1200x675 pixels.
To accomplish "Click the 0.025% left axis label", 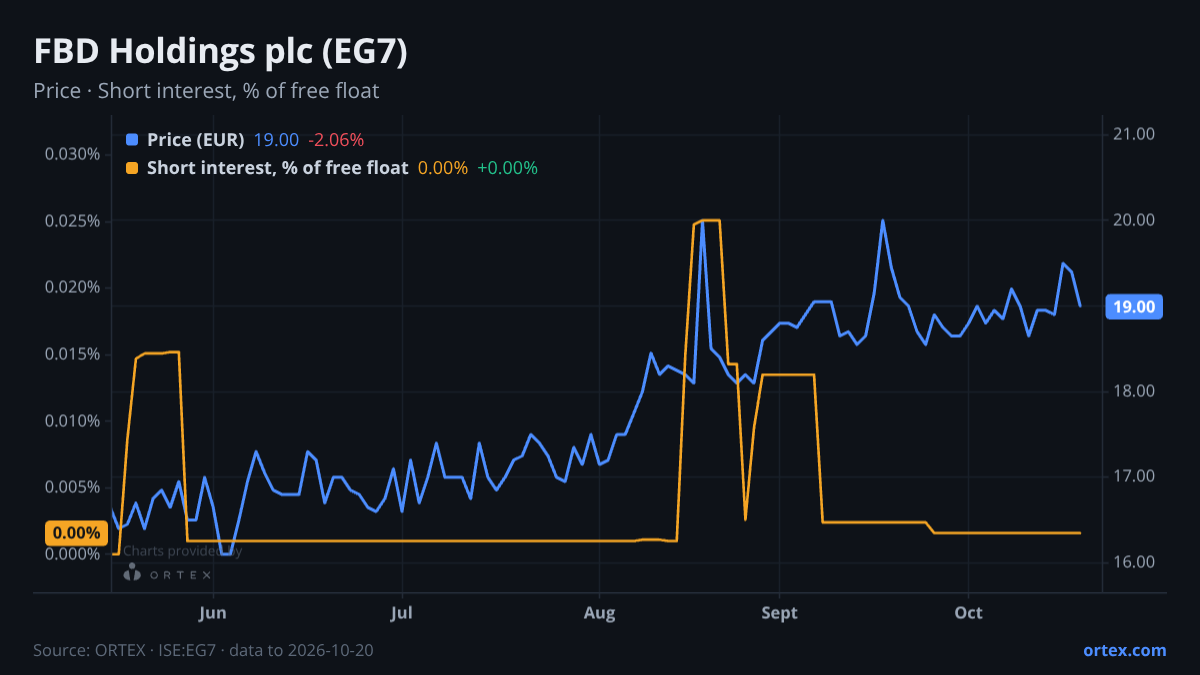I will click(x=73, y=221).
